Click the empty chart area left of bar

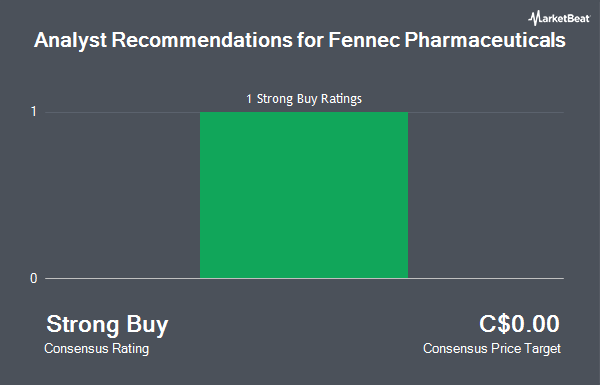[122, 195]
